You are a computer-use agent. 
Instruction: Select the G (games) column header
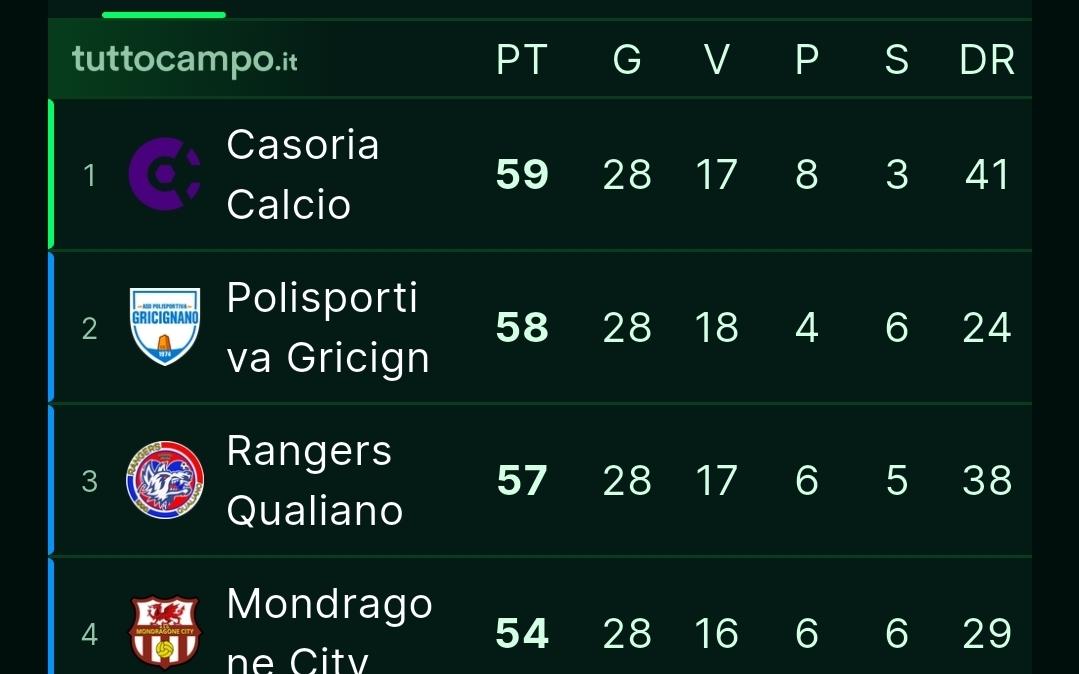(627, 59)
